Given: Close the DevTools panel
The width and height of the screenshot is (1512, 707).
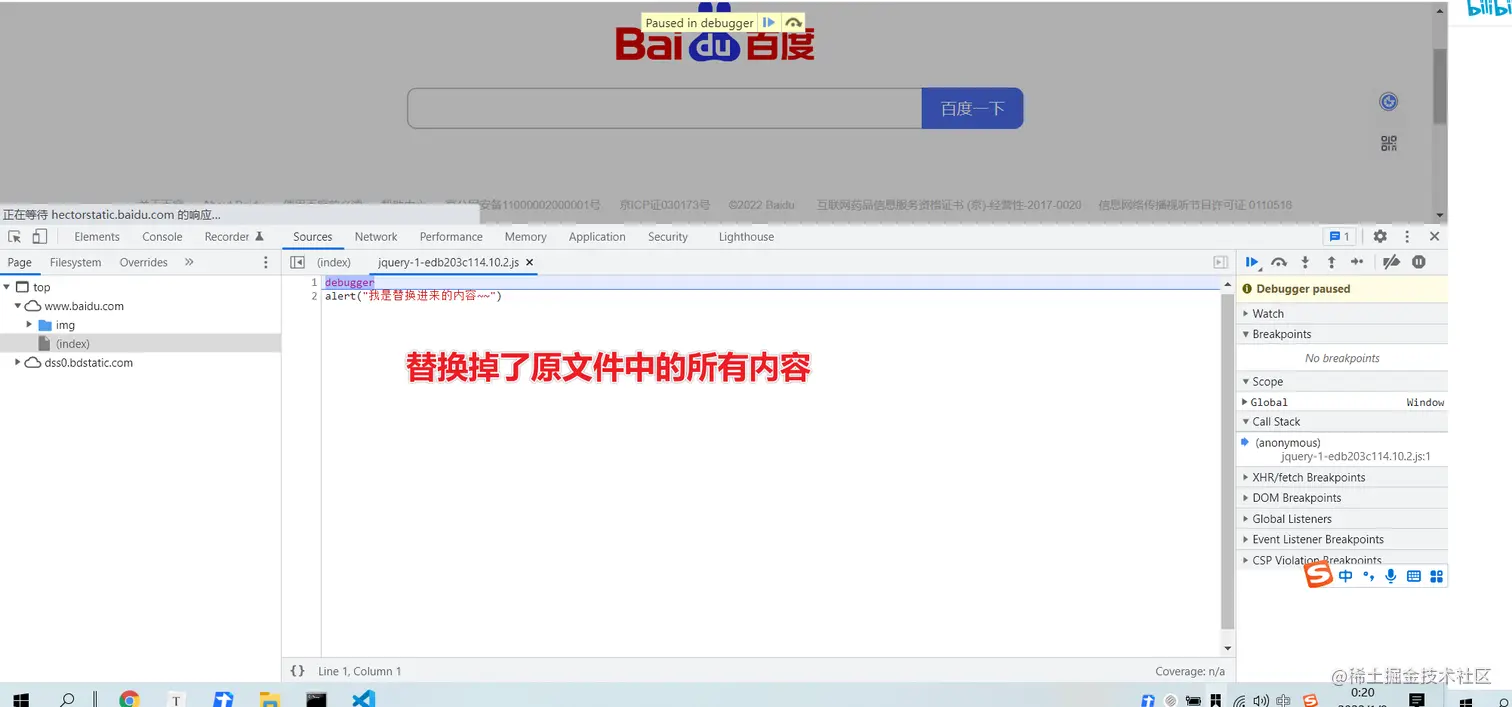Looking at the screenshot, I should pos(1434,237).
